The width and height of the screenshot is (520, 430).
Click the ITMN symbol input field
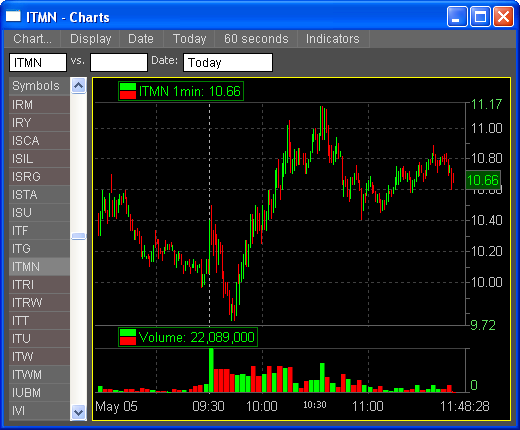coord(38,62)
